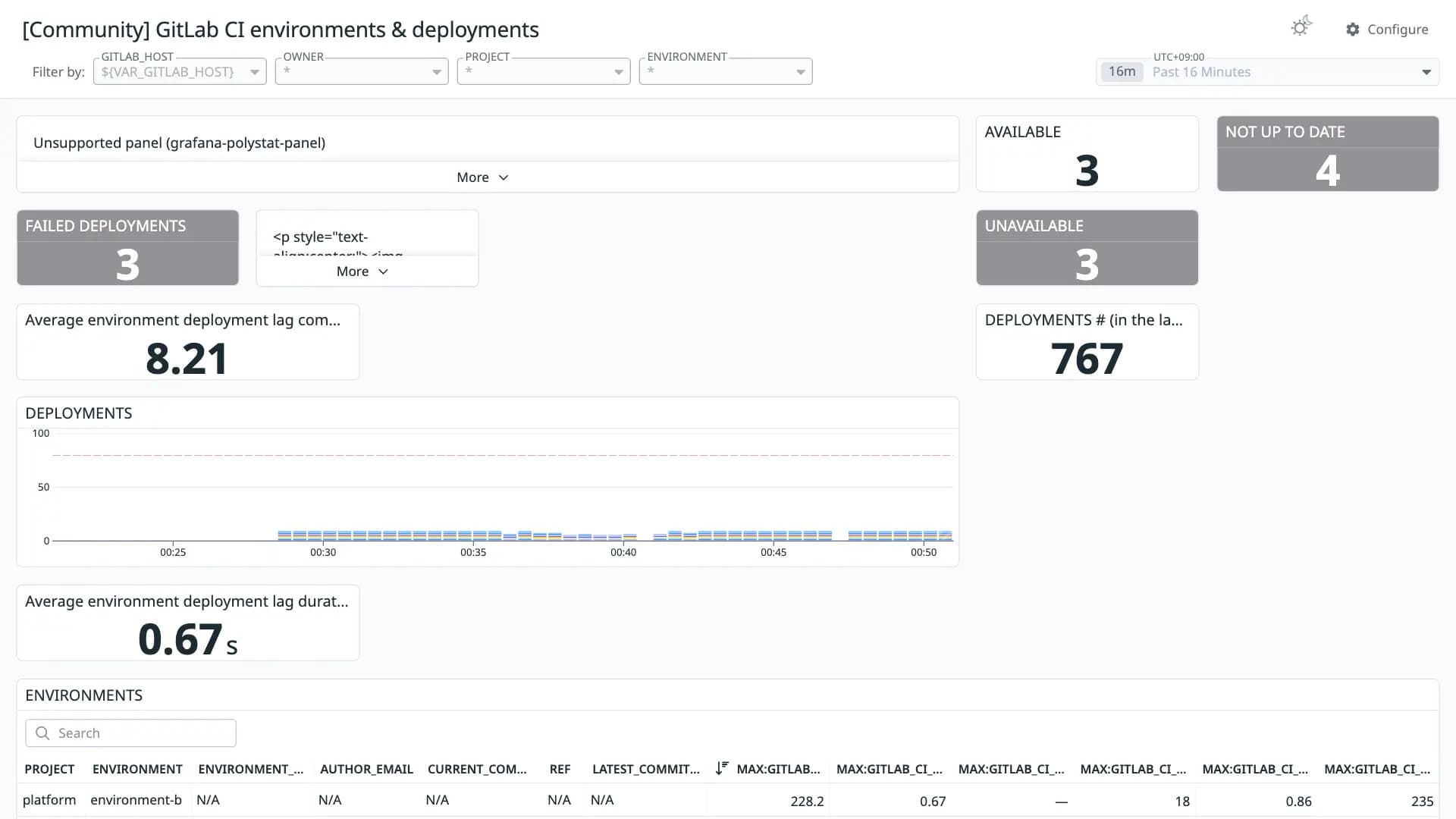
Task: Click the lag duration value 0.67 s
Action: 187,639
